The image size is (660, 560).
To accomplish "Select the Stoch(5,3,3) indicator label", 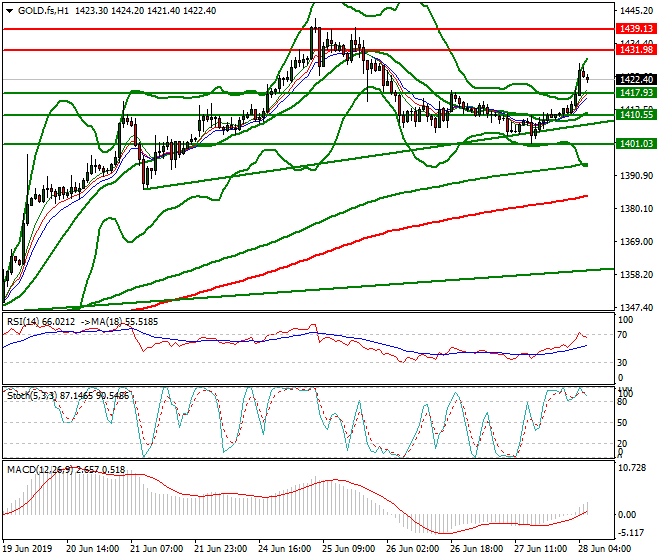I will [x=68, y=396].
